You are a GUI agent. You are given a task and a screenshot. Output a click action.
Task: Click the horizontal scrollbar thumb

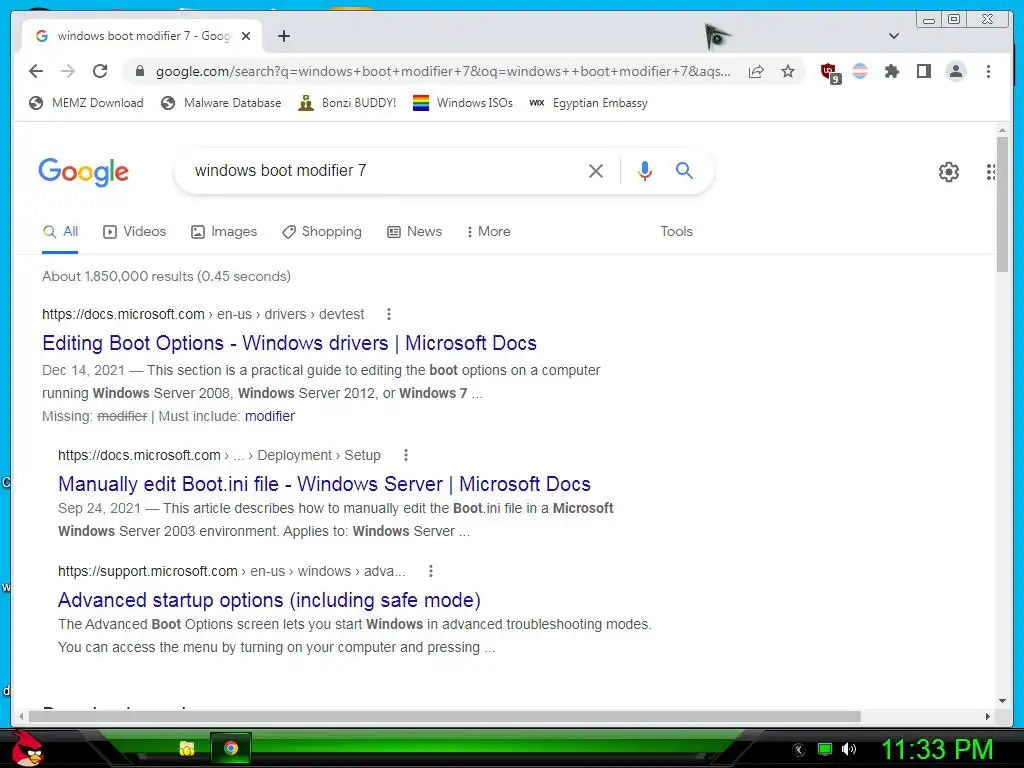click(x=444, y=716)
